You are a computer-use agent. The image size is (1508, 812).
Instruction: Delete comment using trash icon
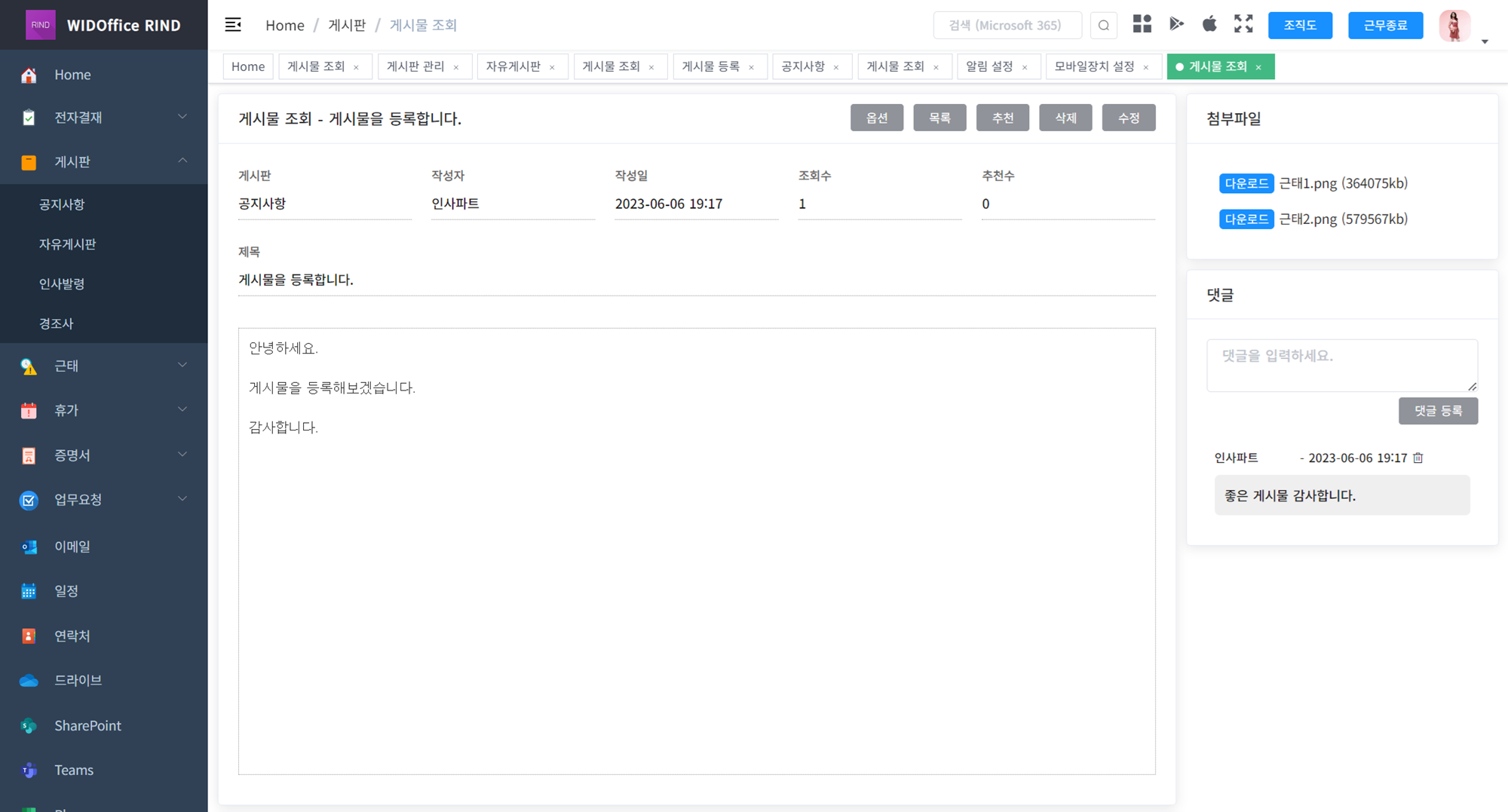1418,458
